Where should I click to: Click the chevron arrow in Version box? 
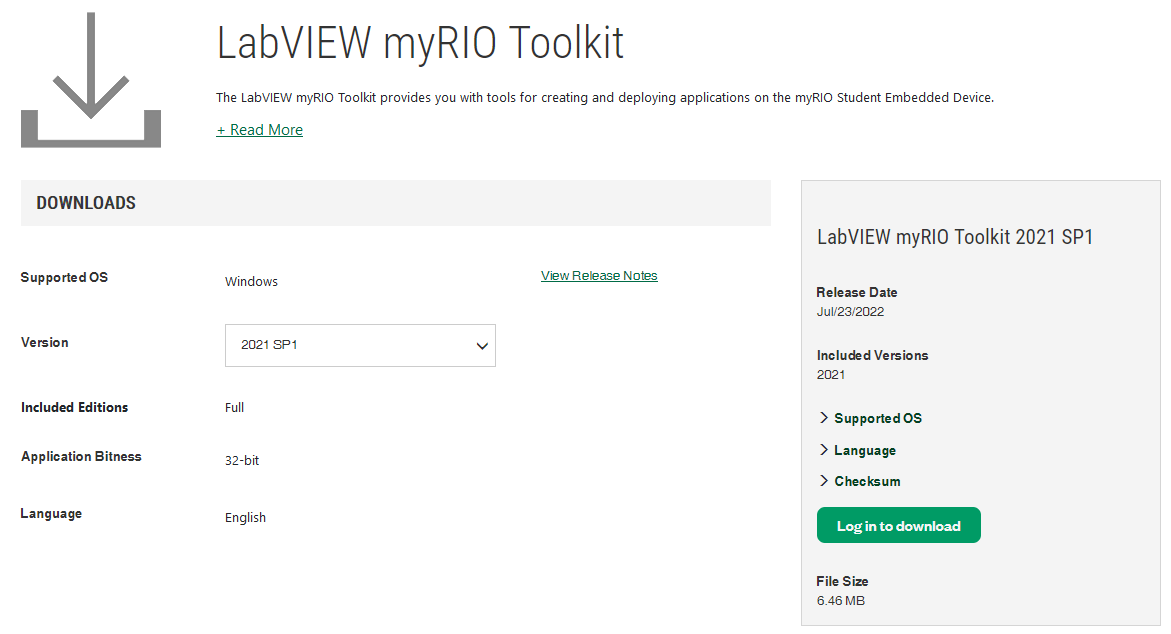point(482,346)
